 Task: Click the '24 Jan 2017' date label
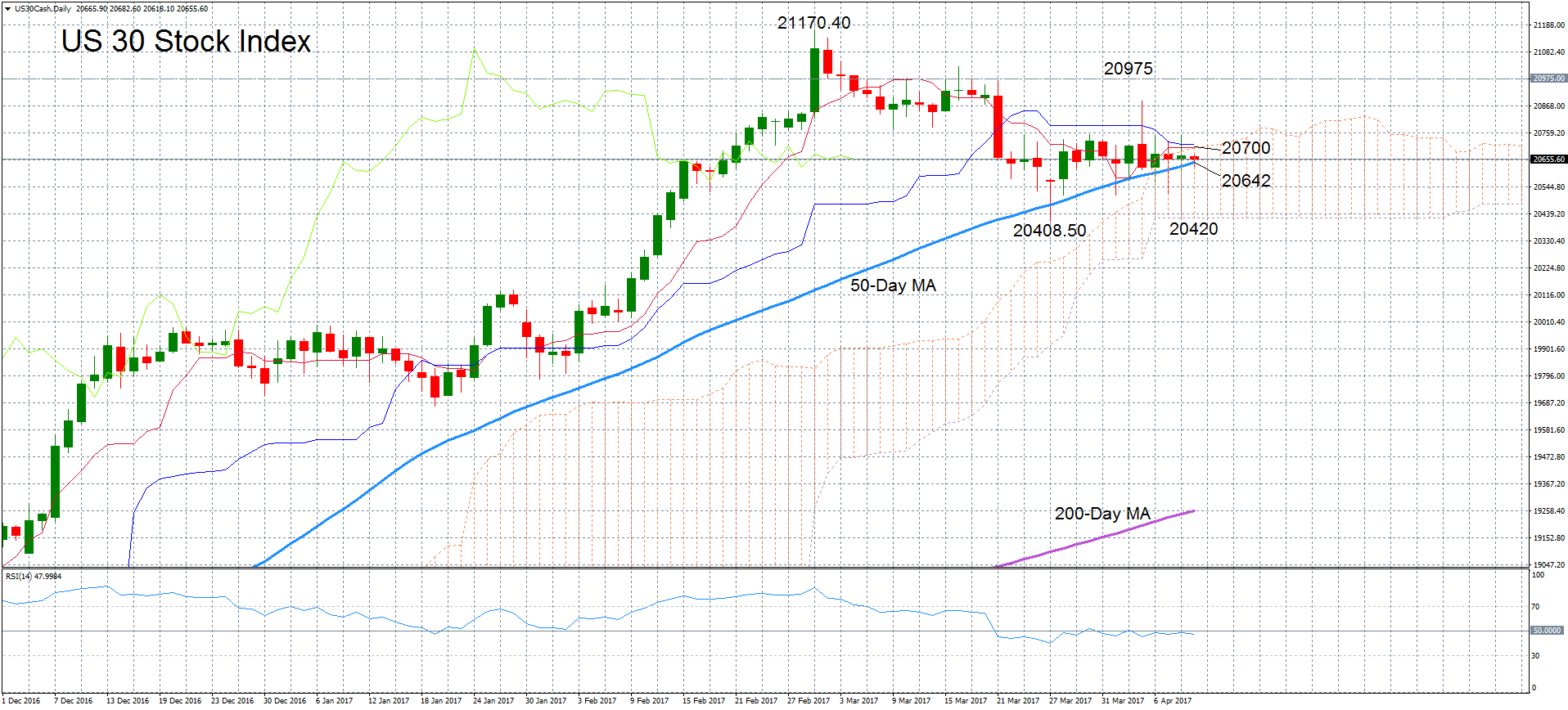[x=493, y=701]
